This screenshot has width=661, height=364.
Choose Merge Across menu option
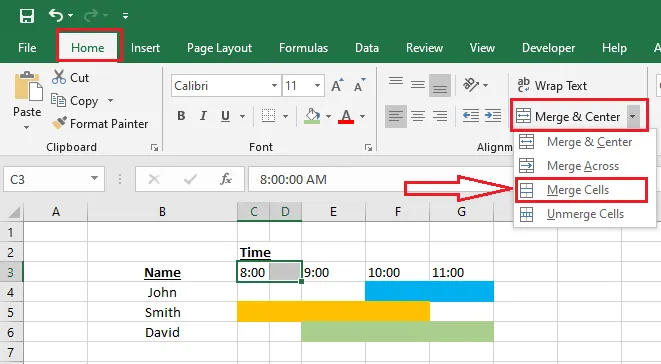click(x=584, y=166)
